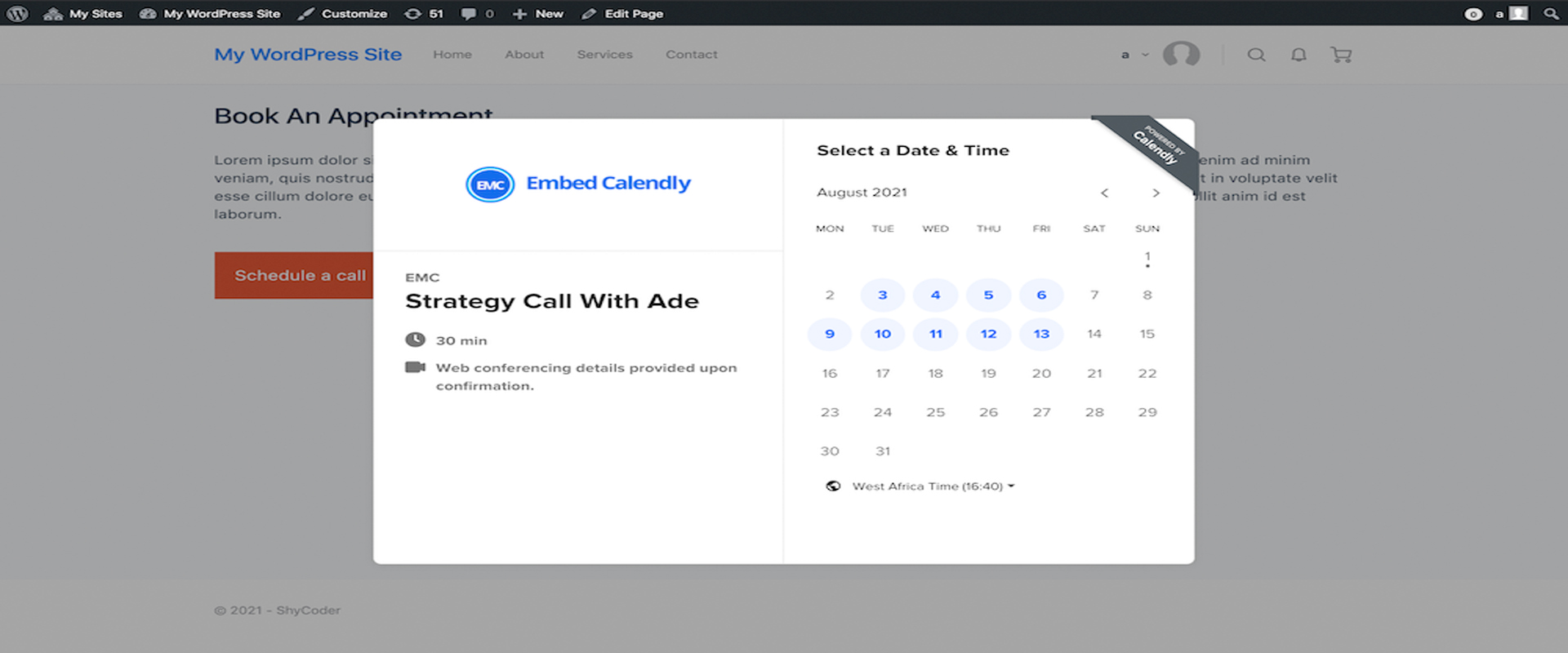Click the 2021 - ShyCoder footer text
The width and height of the screenshot is (1568, 653).
click(278, 610)
